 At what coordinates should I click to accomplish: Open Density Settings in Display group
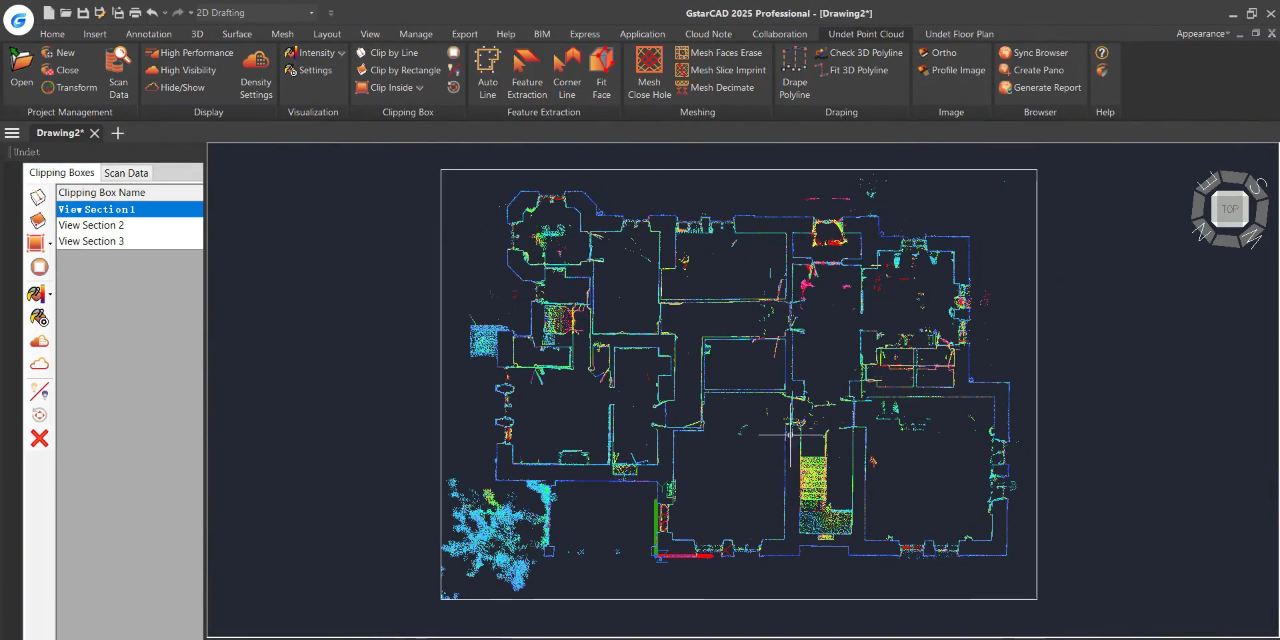(256, 74)
